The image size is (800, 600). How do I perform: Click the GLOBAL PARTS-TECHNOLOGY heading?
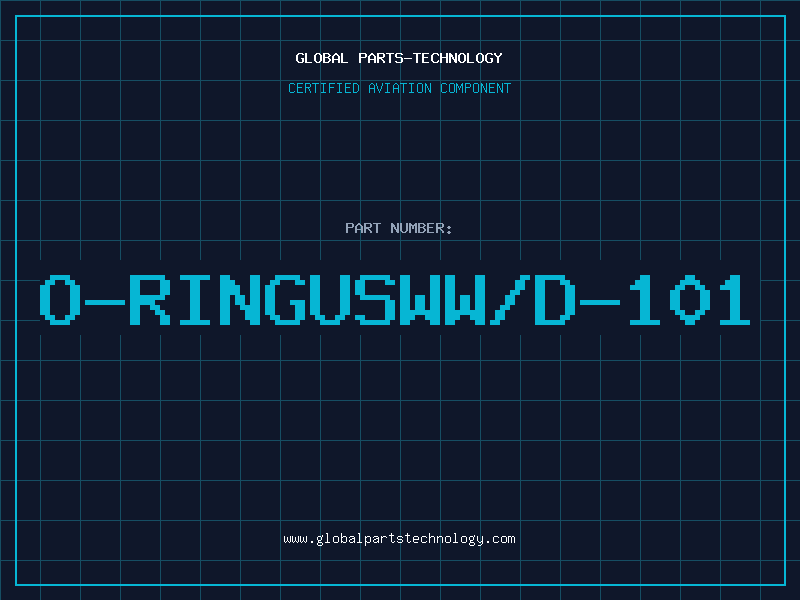coord(399,58)
